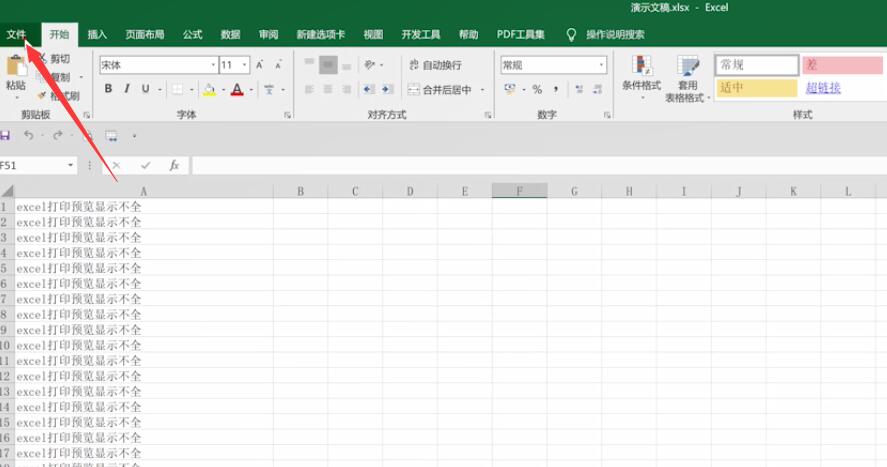Viewport: 887px width, 467px height.
Task: Select column F header
Action: point(519,191)
